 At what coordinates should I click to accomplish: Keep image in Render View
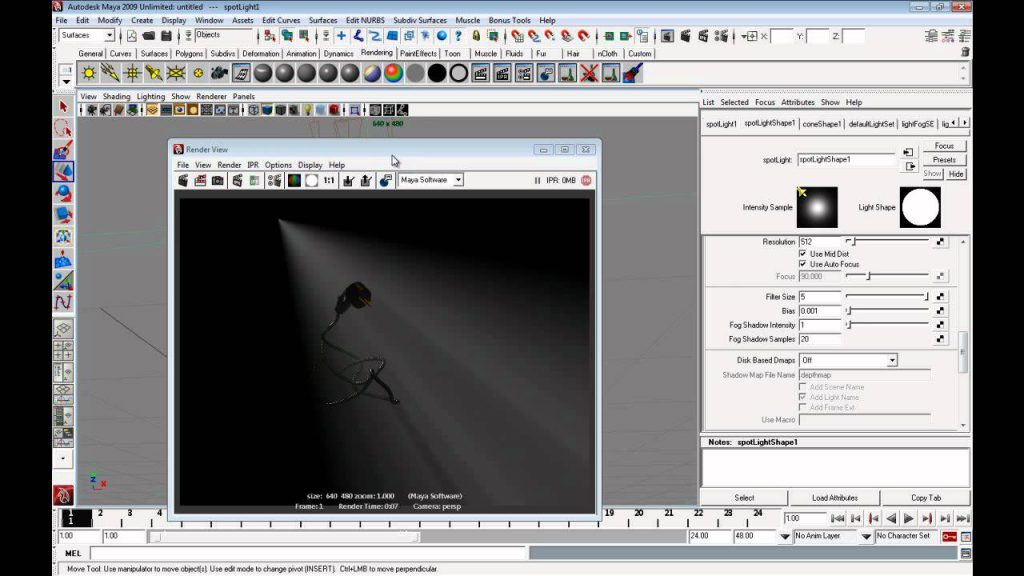(349, 180)
